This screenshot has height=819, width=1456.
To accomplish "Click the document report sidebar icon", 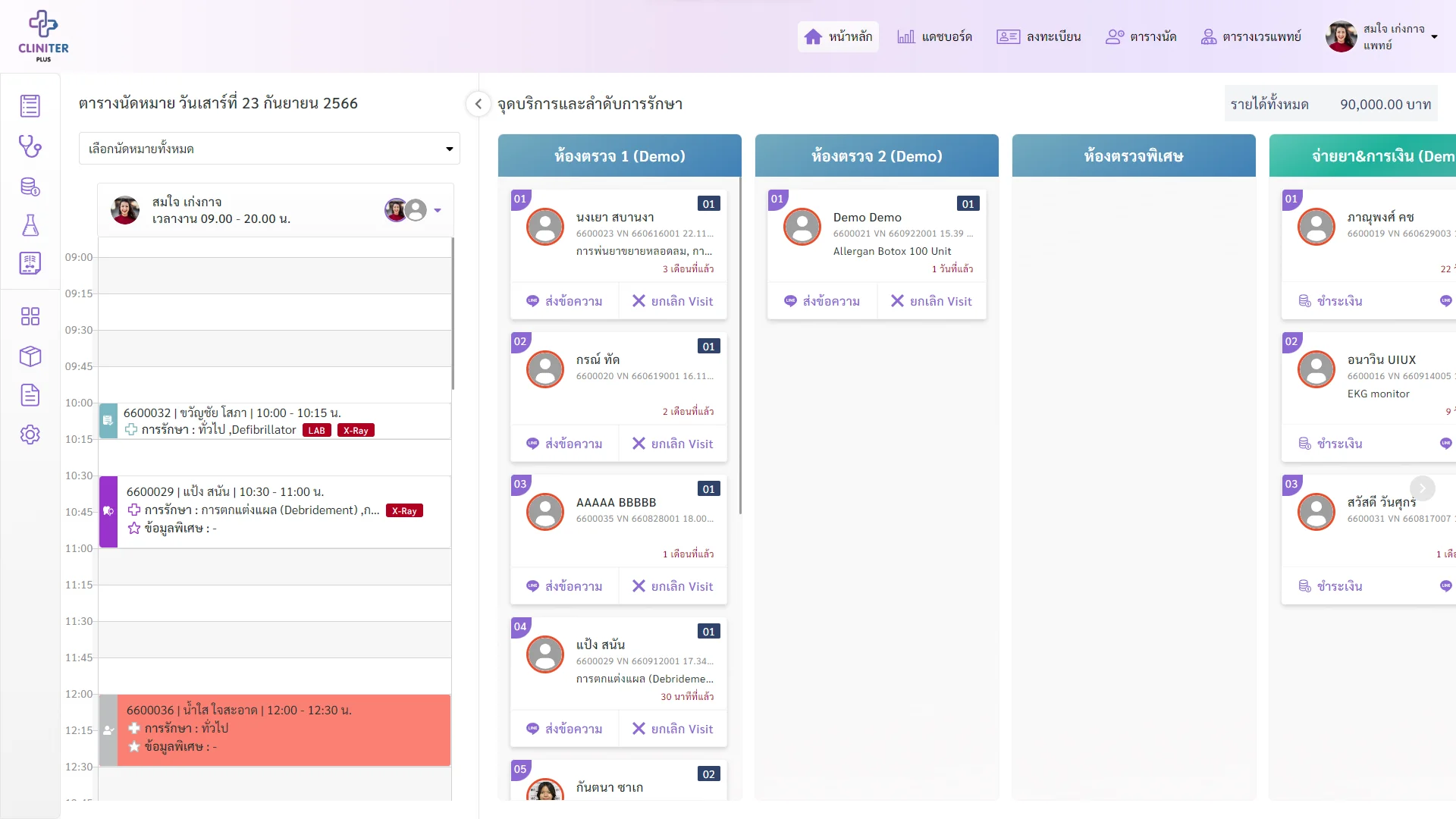I will pyautogui.click(x=30, y=395).
